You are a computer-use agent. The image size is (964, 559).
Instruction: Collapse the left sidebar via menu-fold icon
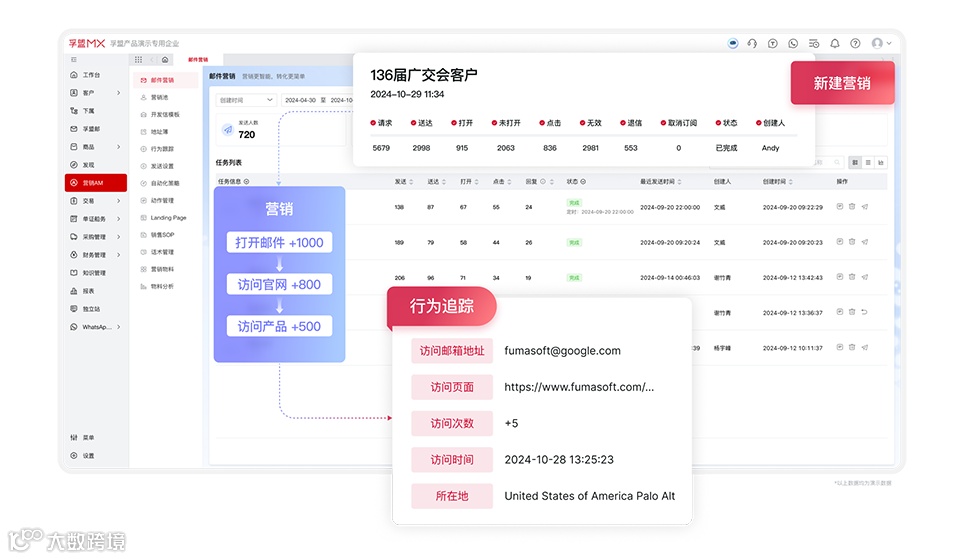(x=74, y=60)
